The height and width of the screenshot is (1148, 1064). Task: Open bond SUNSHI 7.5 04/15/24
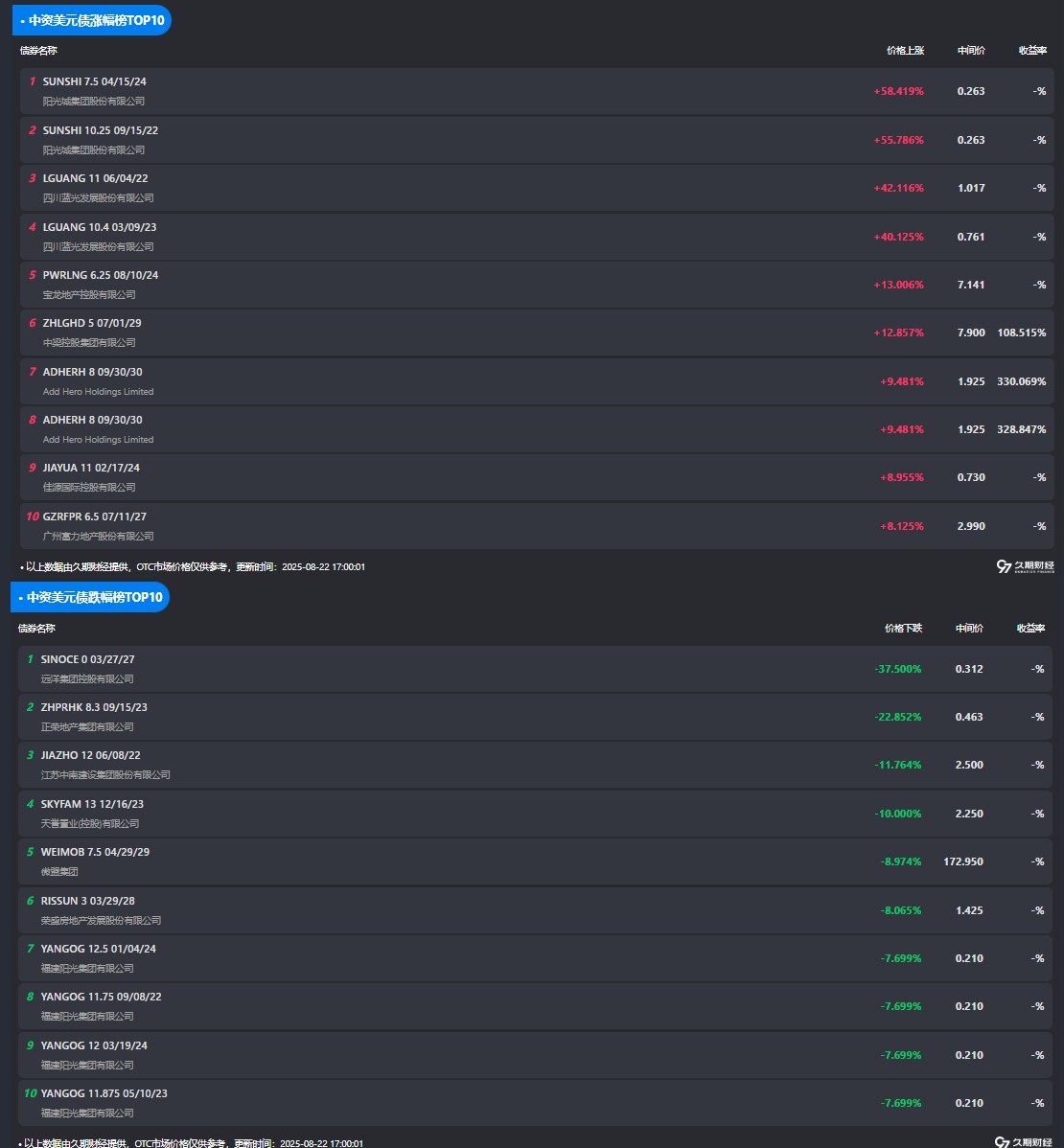click(x=95, y=81)
